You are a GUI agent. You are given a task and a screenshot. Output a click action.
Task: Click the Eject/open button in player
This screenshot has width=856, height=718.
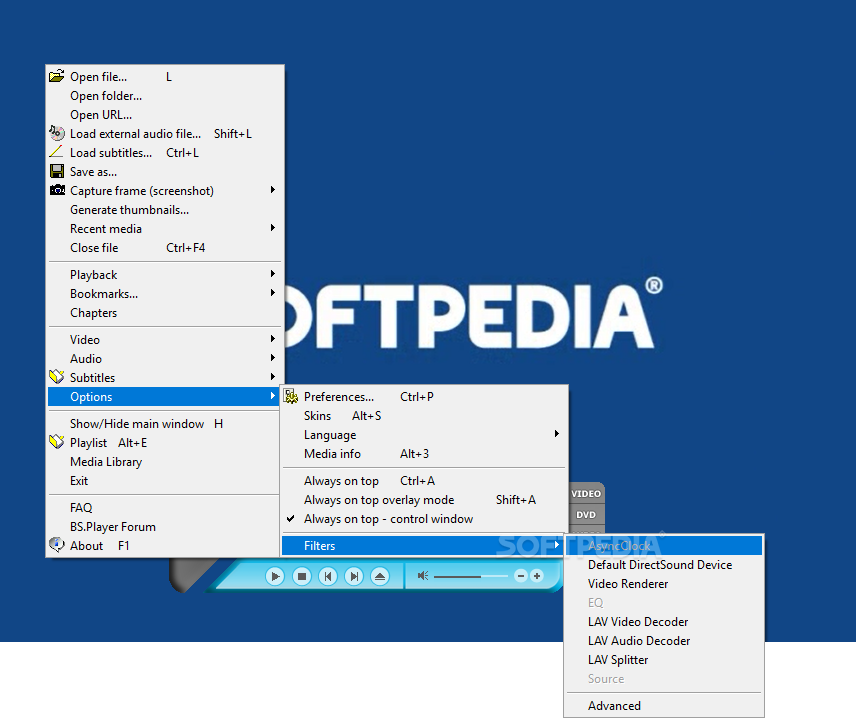[380, 576]
